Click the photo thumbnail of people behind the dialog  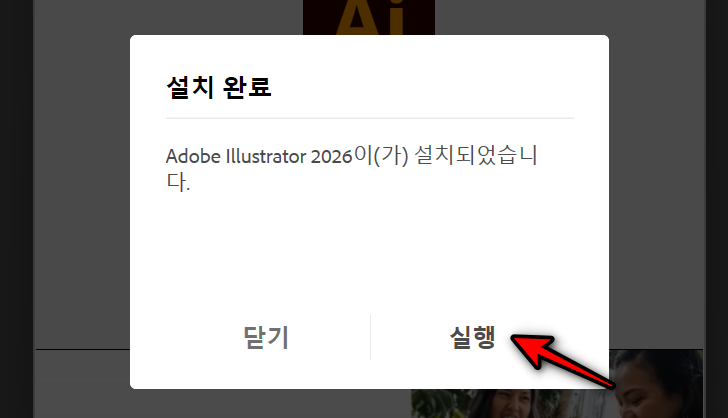click(x=557, y=384)
